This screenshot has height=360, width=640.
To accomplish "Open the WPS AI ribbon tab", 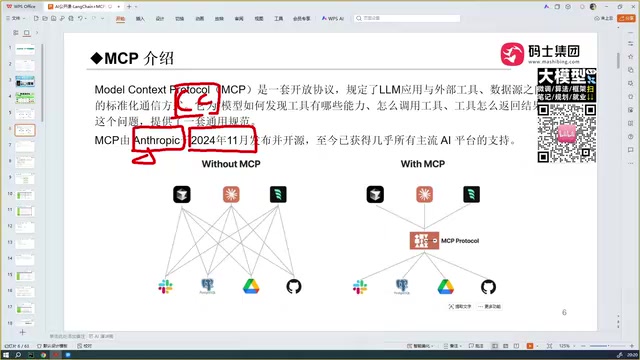I will click(x=333, y=18).
